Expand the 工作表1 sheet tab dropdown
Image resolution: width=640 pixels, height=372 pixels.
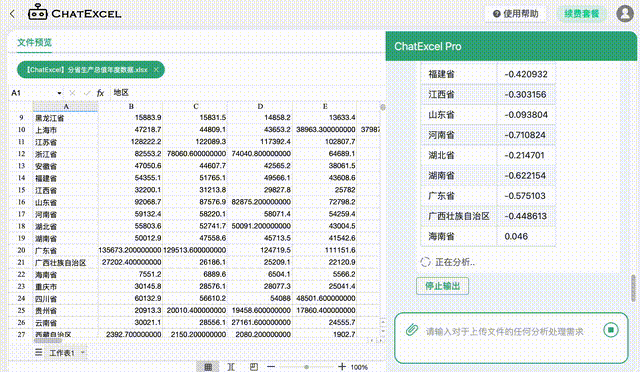coord(83,352)
